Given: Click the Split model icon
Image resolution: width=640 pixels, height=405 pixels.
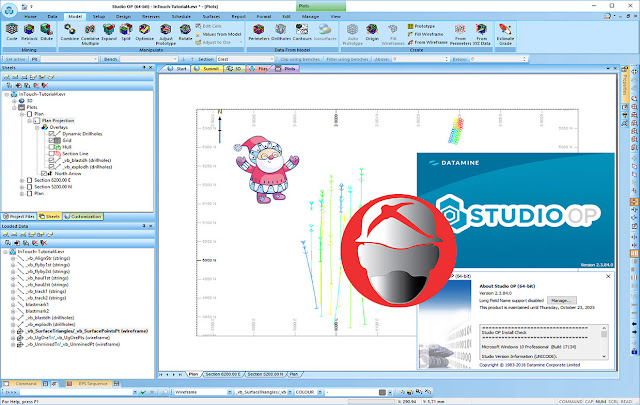Looking at the screenshot, I should click(126, 32).
